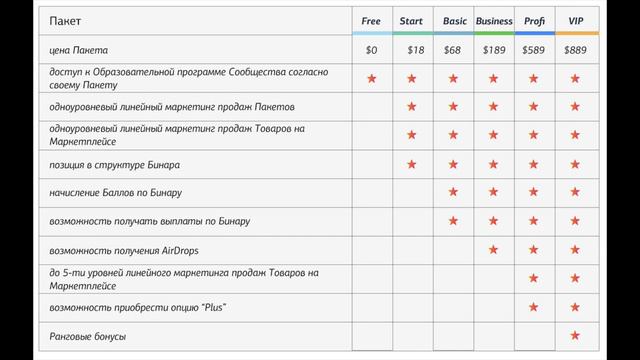Click the VIP star in Ранговые бонусы row
This screenshot has width=640, height=360.
(x=575, y=336)
